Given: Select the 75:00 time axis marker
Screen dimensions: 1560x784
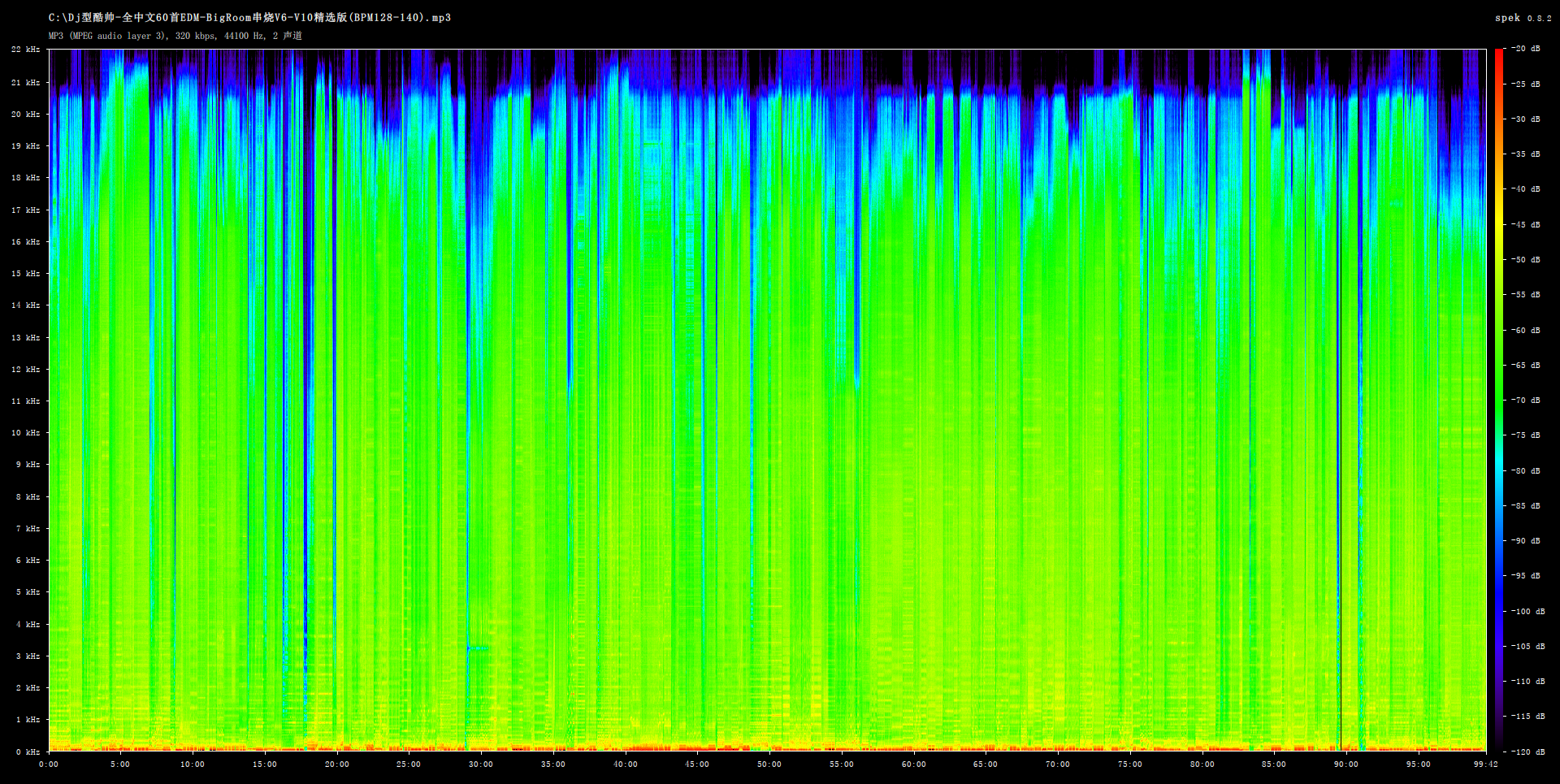Looking at the screenshot, I should tap(1129, 765).
